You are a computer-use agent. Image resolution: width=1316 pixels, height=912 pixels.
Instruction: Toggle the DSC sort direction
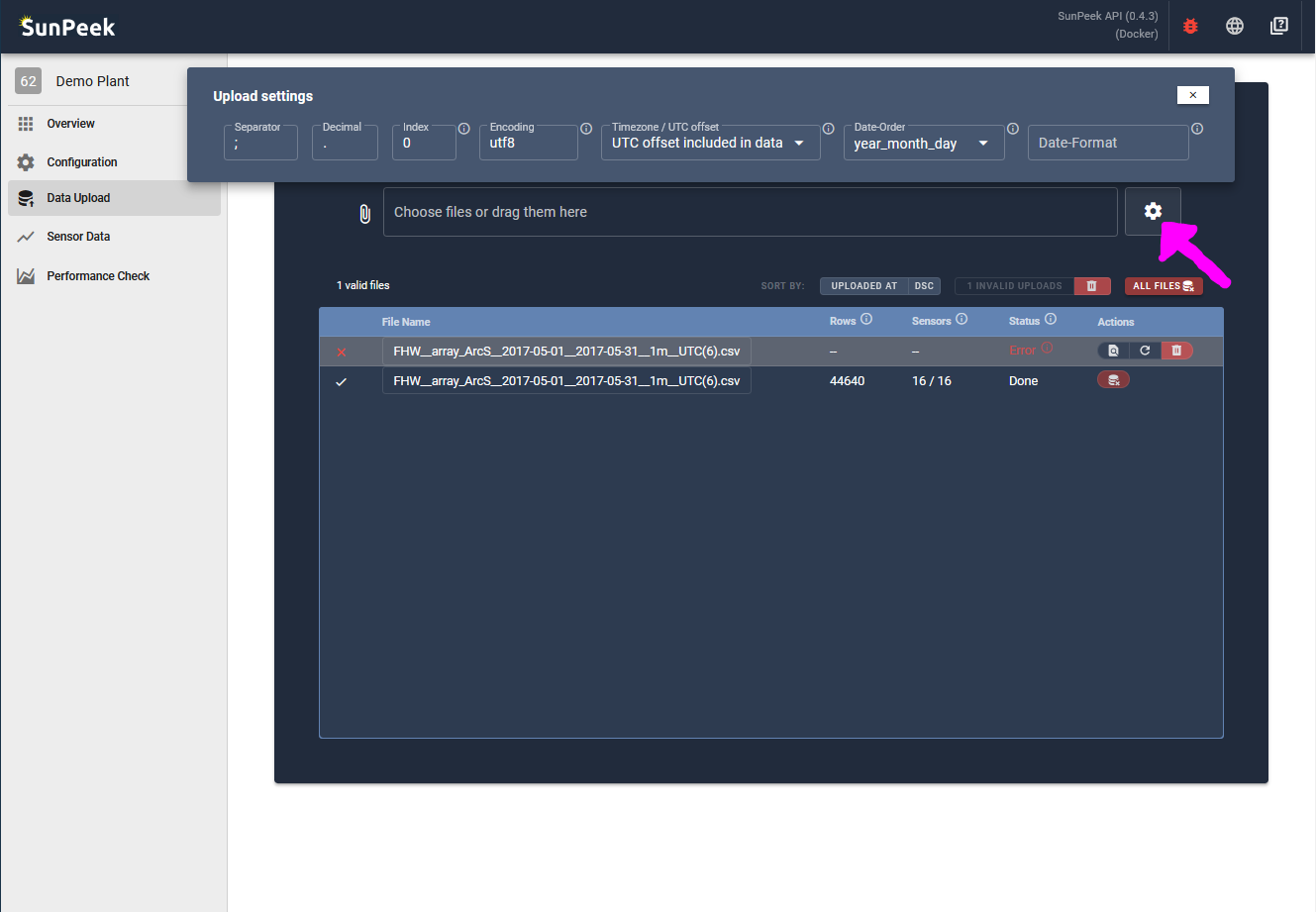point(924,286)
